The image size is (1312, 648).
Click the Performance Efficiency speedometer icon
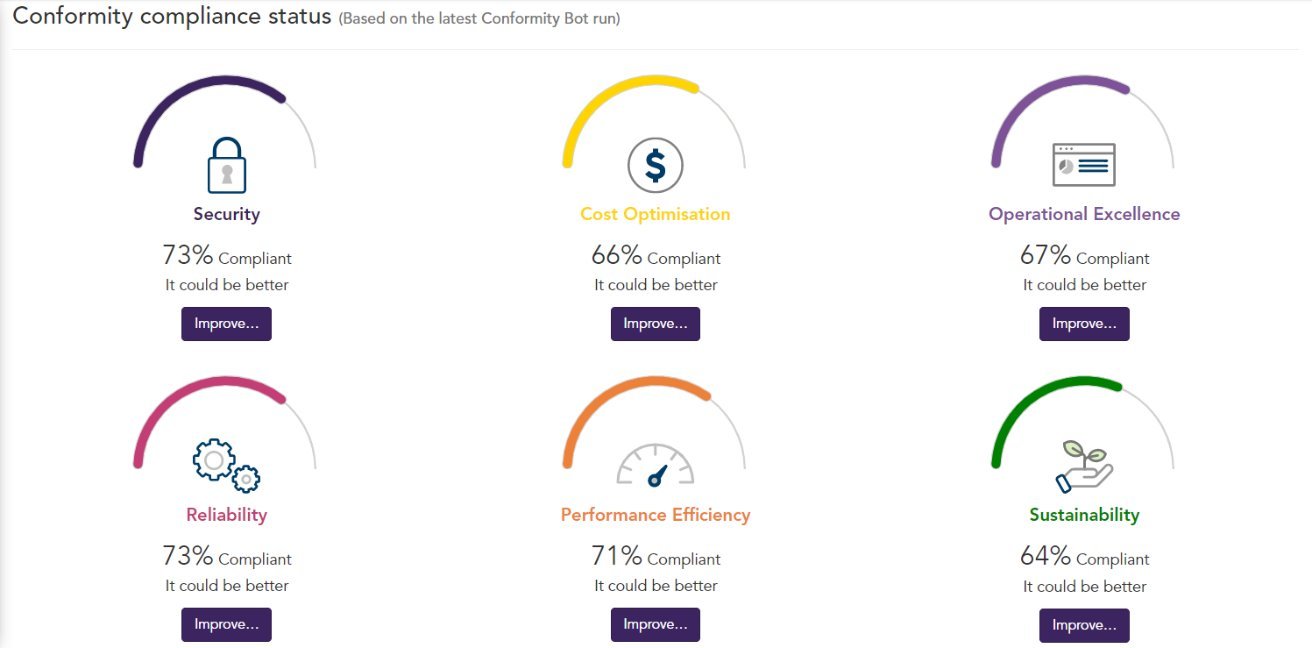pyautogui.click(x=655, y=465)
